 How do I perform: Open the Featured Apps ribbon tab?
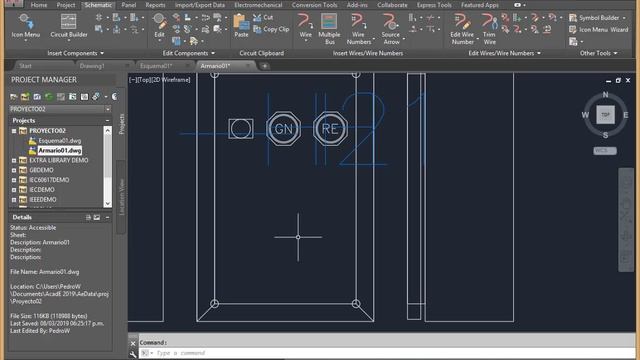[480, 5]
